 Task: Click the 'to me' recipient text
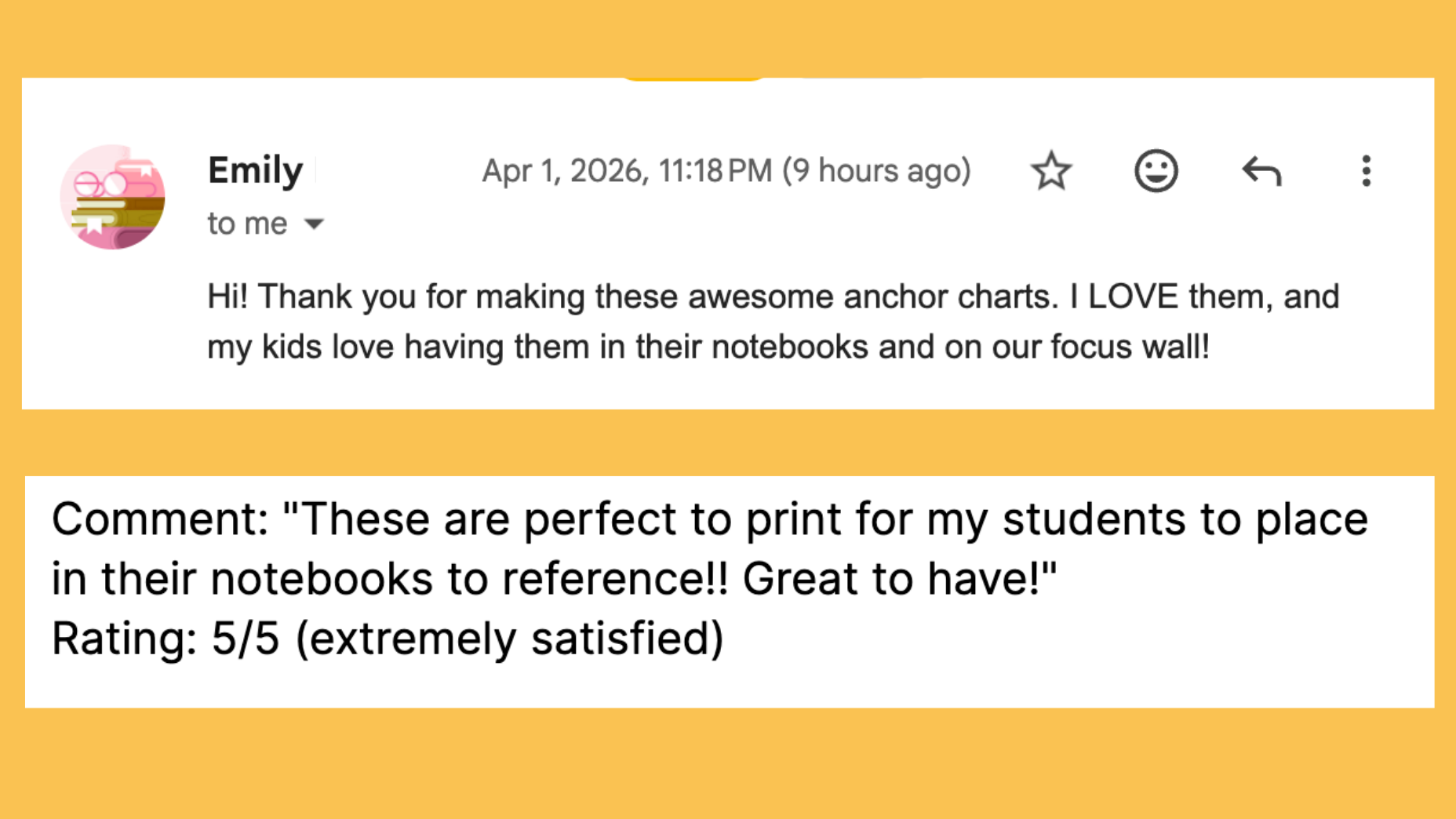(x=247, y=224)
